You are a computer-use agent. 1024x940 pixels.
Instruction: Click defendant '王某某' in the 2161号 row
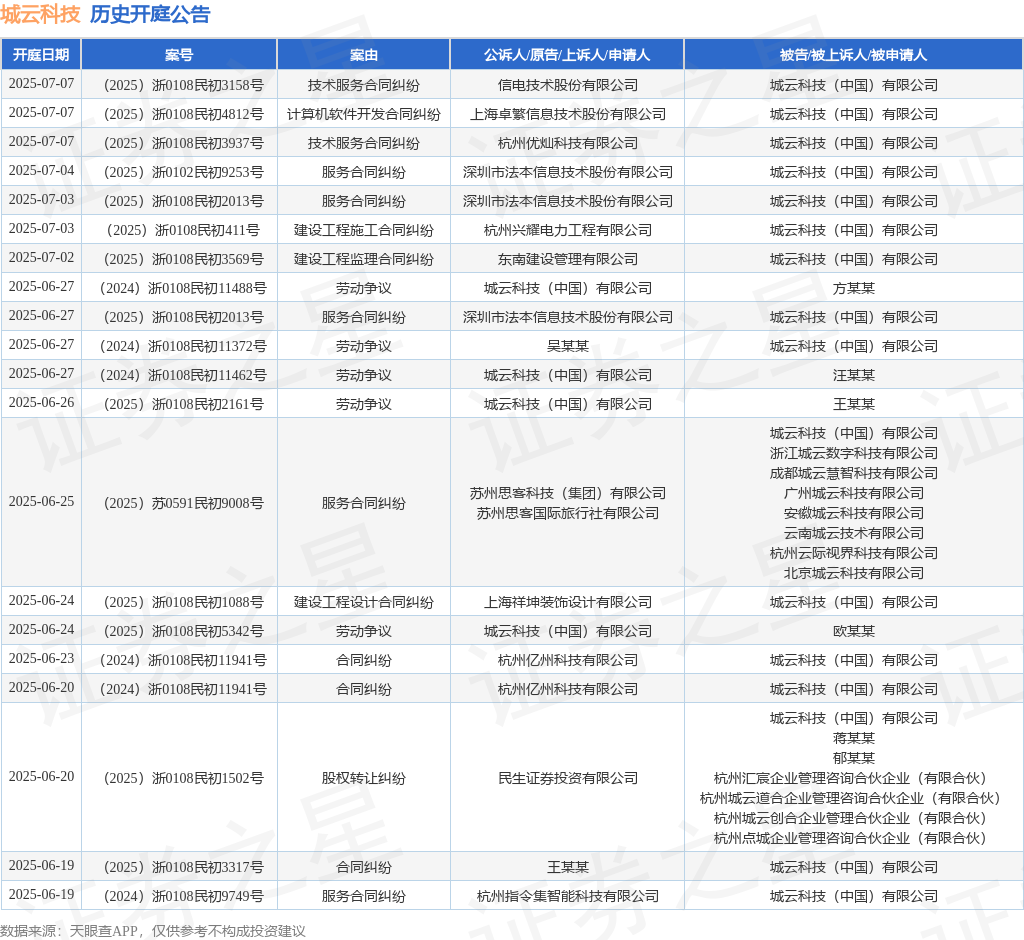(854, 404)
